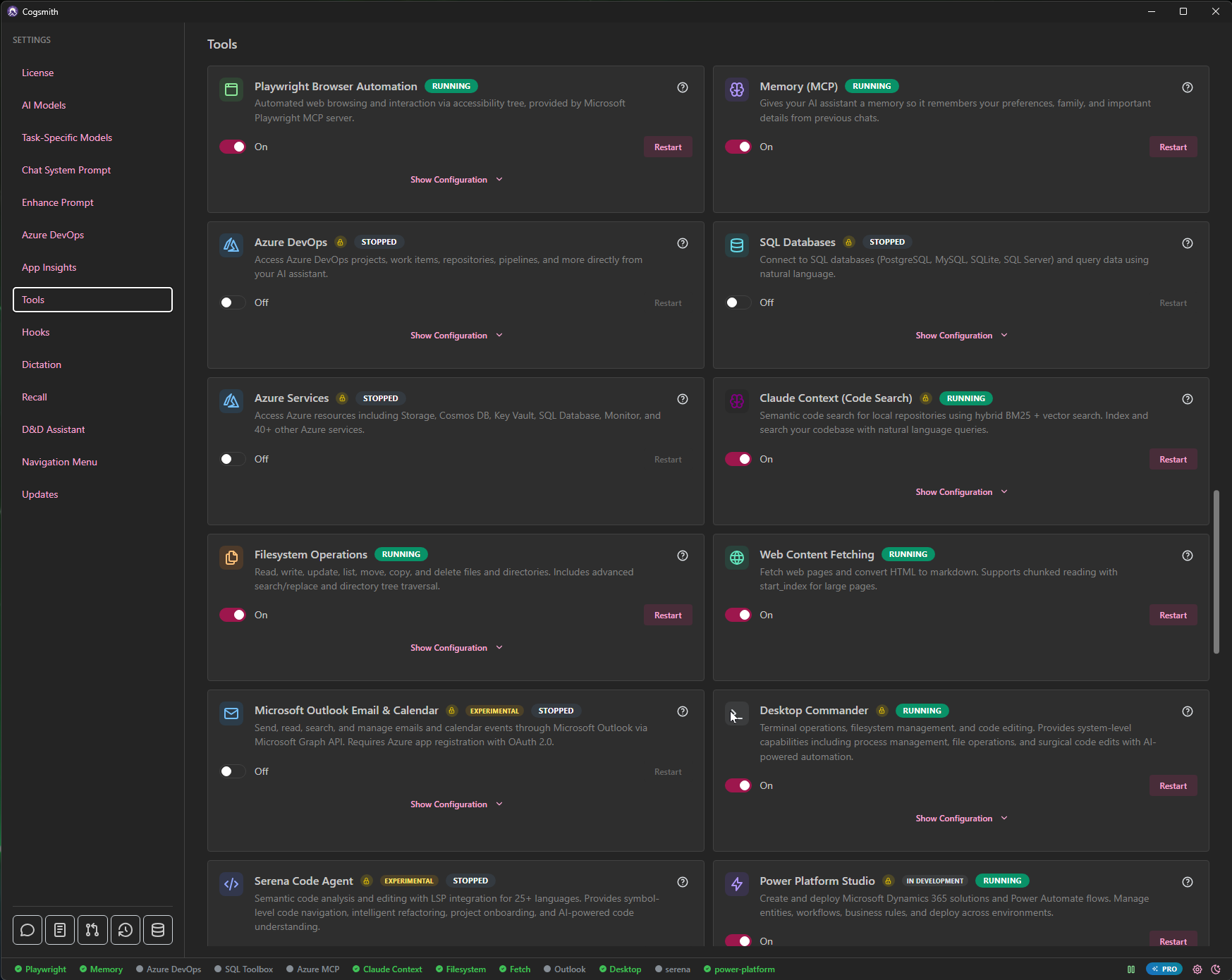Viewport: 1232px width, 980px height.
Task: Open the Navigation Menu settings
Action: tap(92, 462)
